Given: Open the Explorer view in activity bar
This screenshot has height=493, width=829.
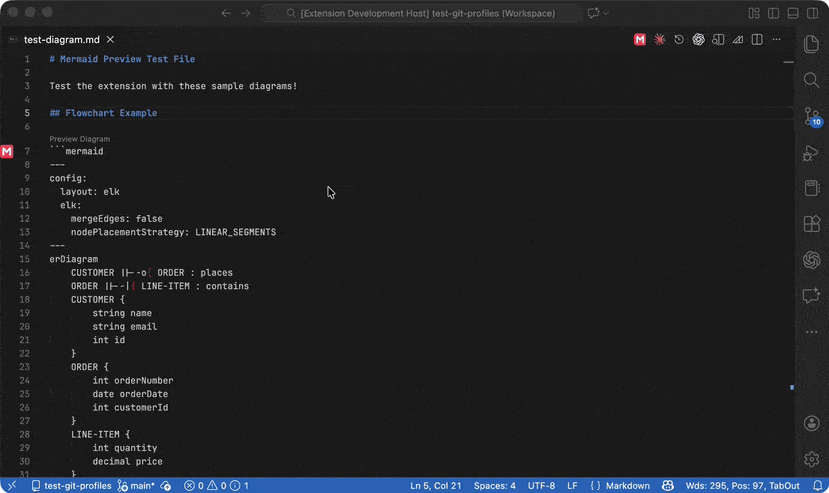Looking at the screenshot, I should click(x=812, y=44).
